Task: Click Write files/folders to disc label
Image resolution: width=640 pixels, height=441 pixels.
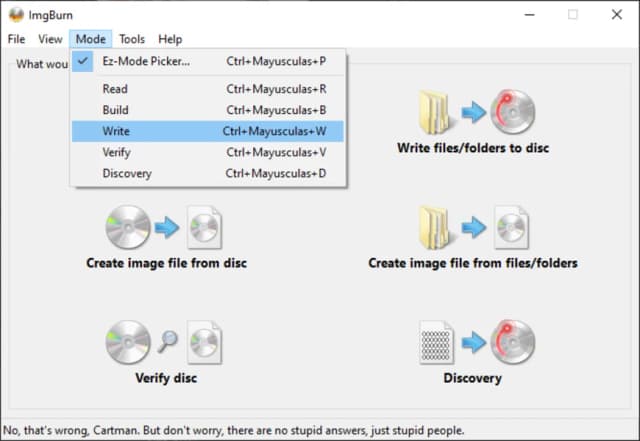Action: coord(473,148)
